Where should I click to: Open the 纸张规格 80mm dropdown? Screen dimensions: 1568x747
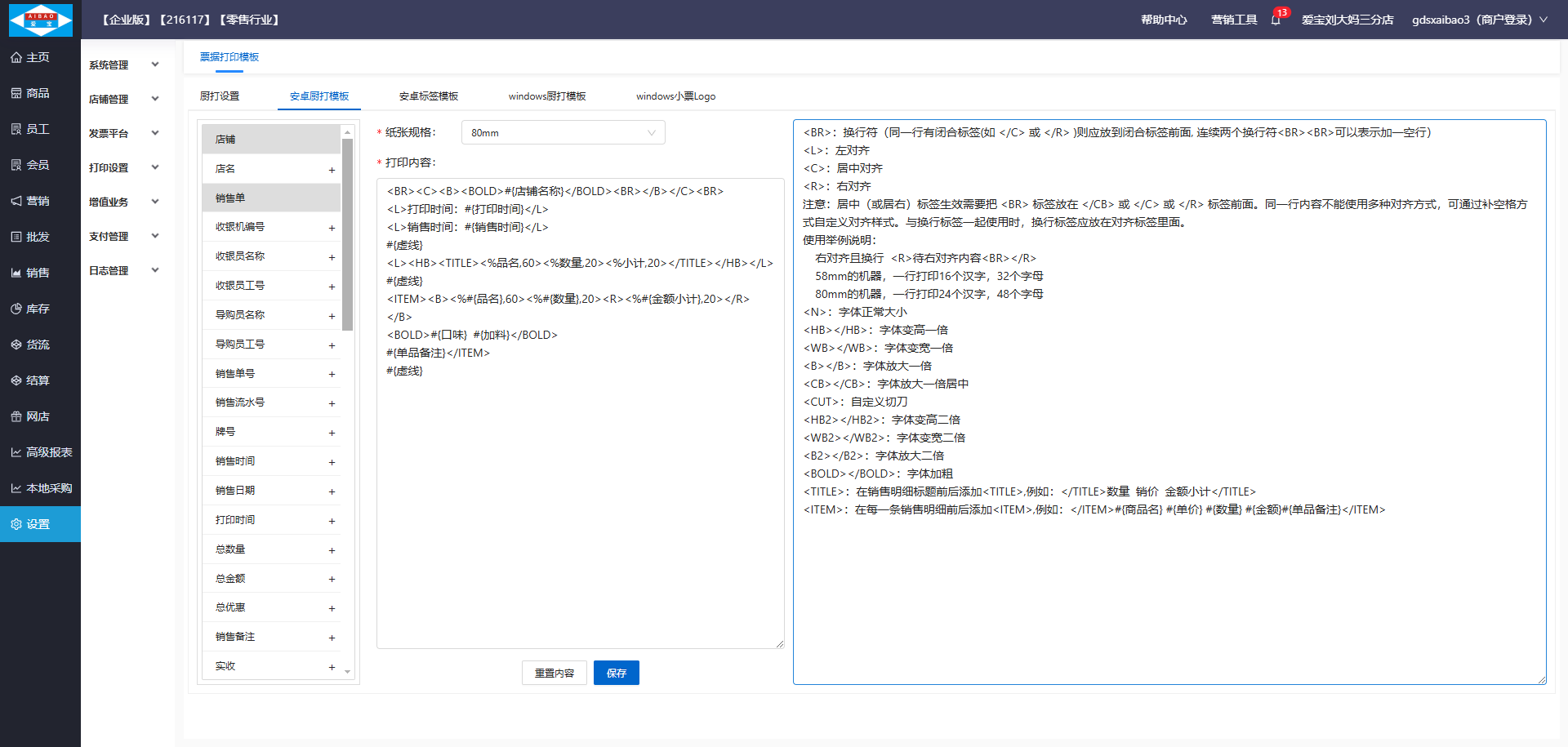[563, 133]
